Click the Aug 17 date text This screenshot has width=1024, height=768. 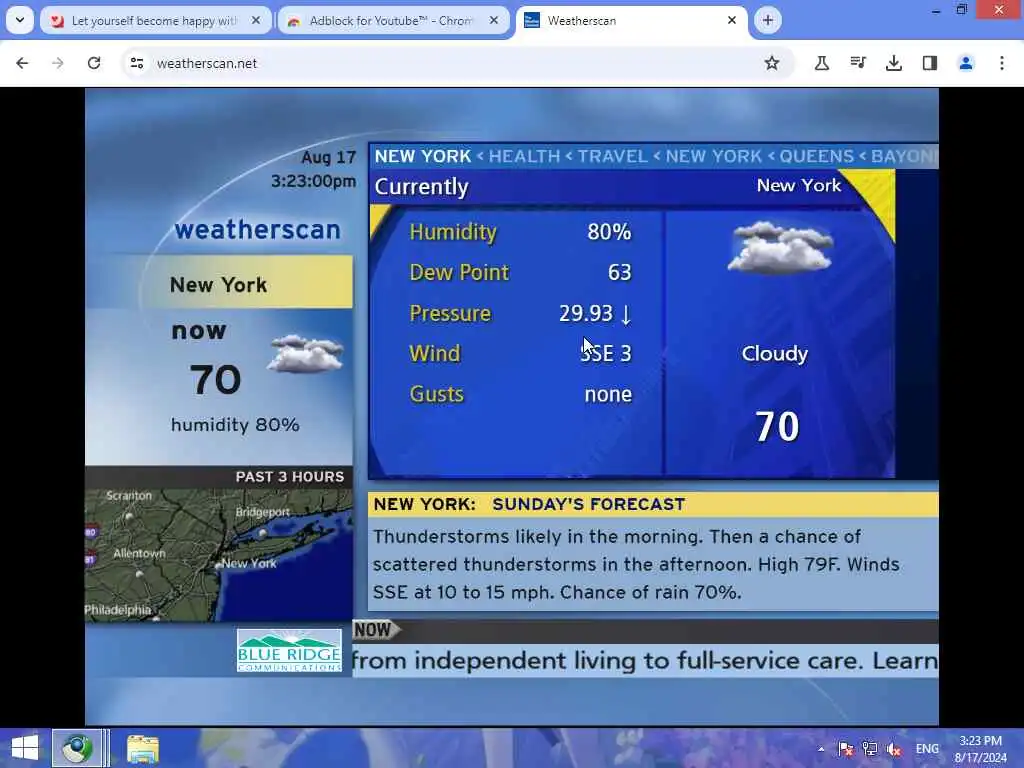tap(328, 157)
